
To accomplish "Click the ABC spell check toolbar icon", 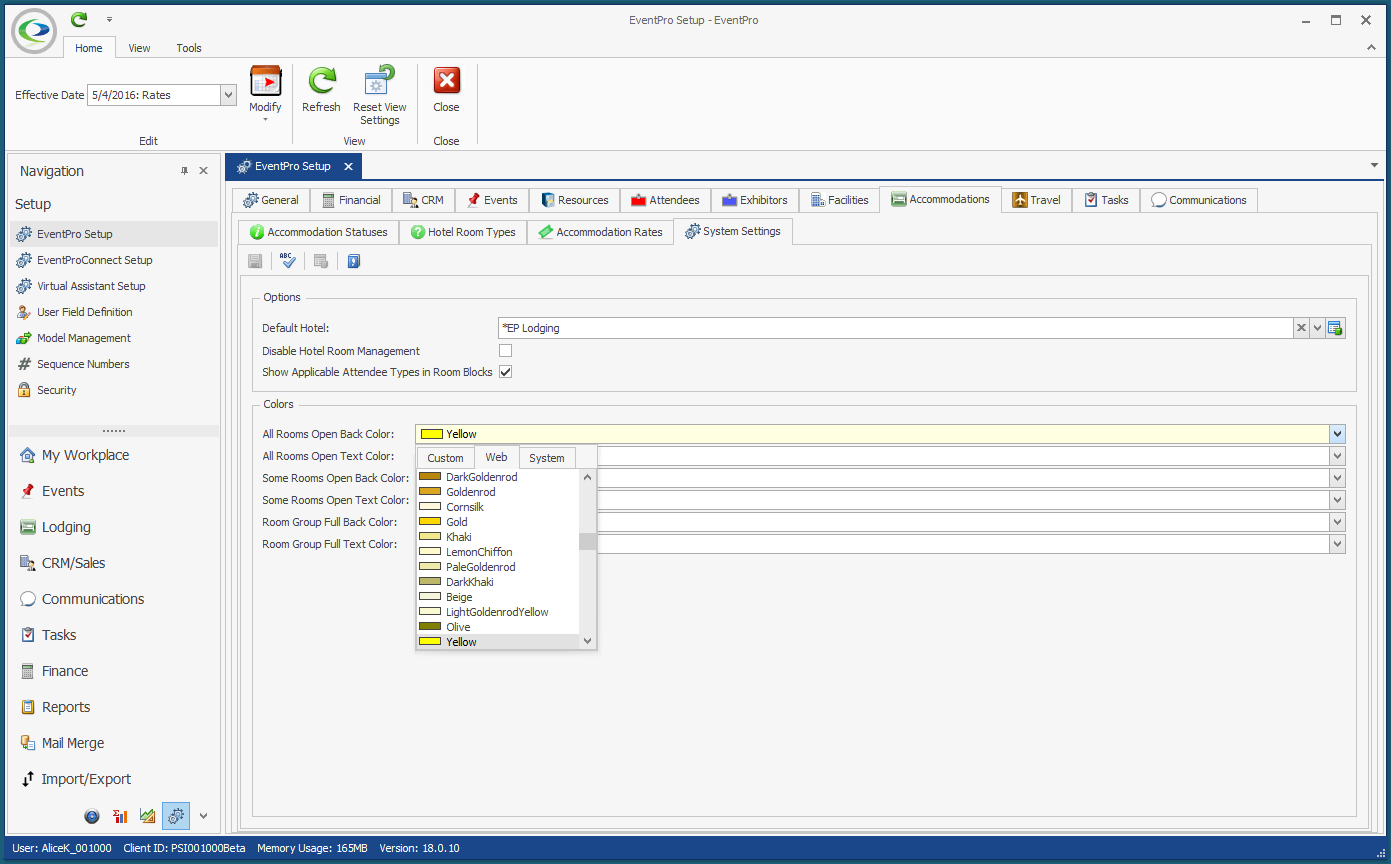I will click(x=288, y=261).
